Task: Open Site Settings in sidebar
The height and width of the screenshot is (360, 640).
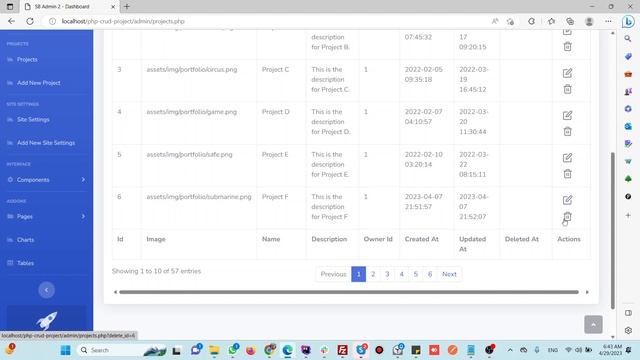Action: [33, 120]
